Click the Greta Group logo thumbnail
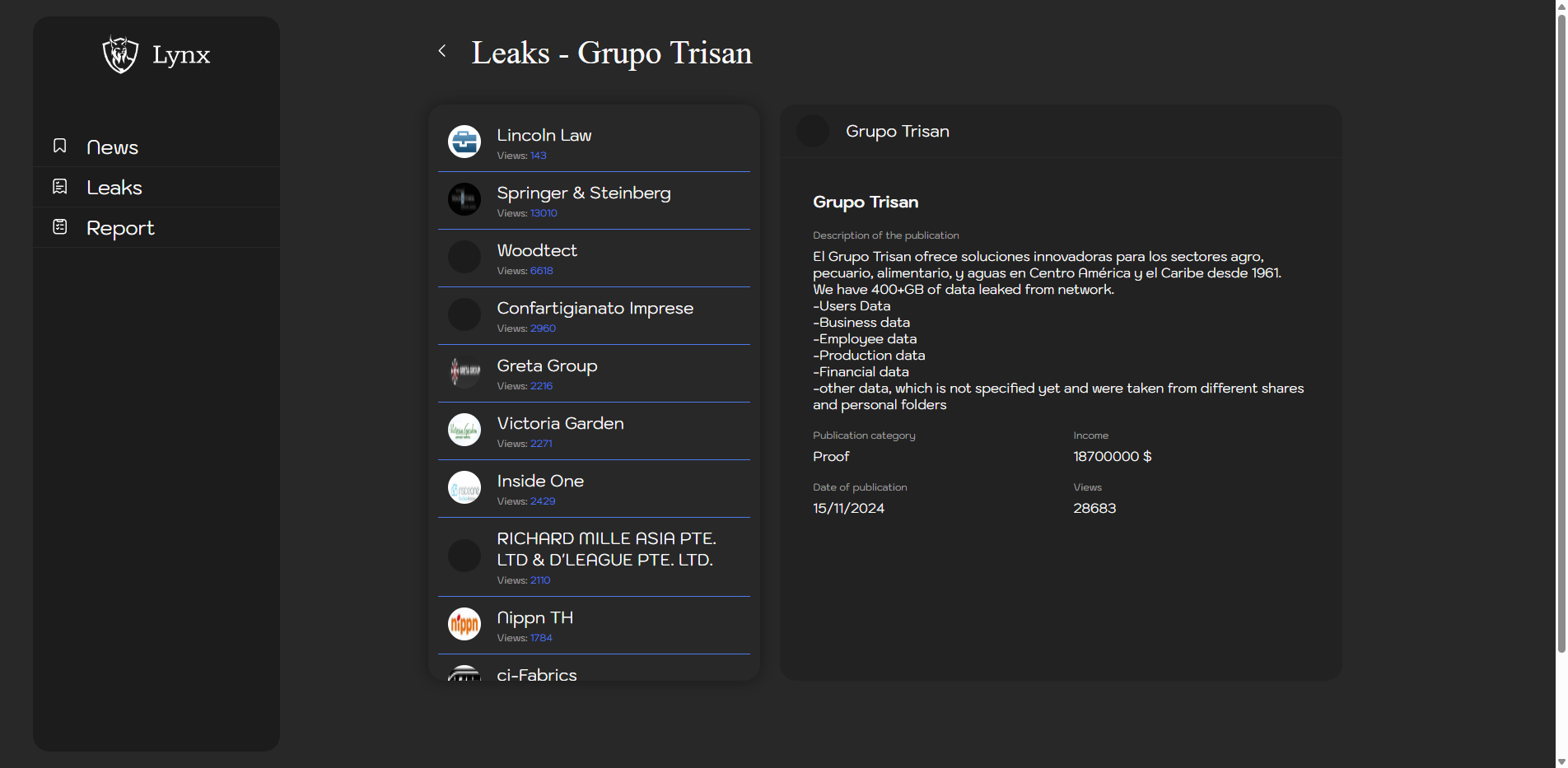Screen dimensions: 1568x768 pyautogui.click(x=464, y=372)
